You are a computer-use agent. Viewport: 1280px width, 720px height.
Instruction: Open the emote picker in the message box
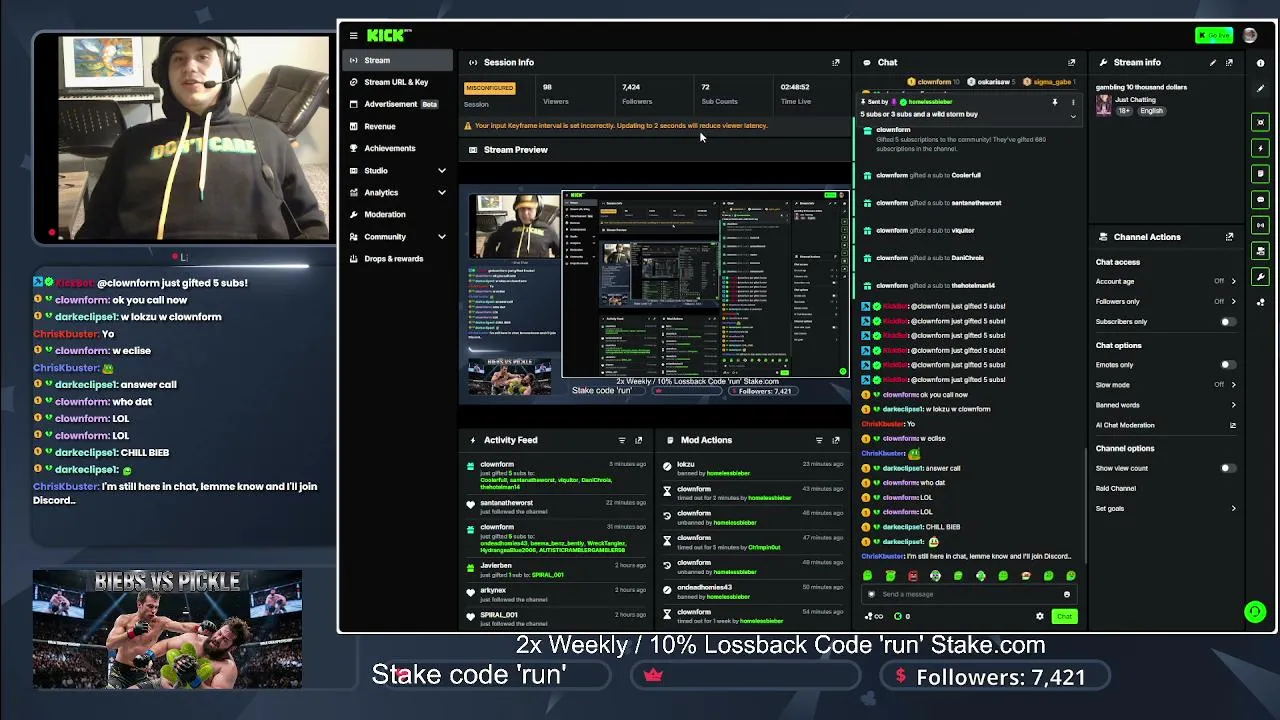pos(1067,594)
